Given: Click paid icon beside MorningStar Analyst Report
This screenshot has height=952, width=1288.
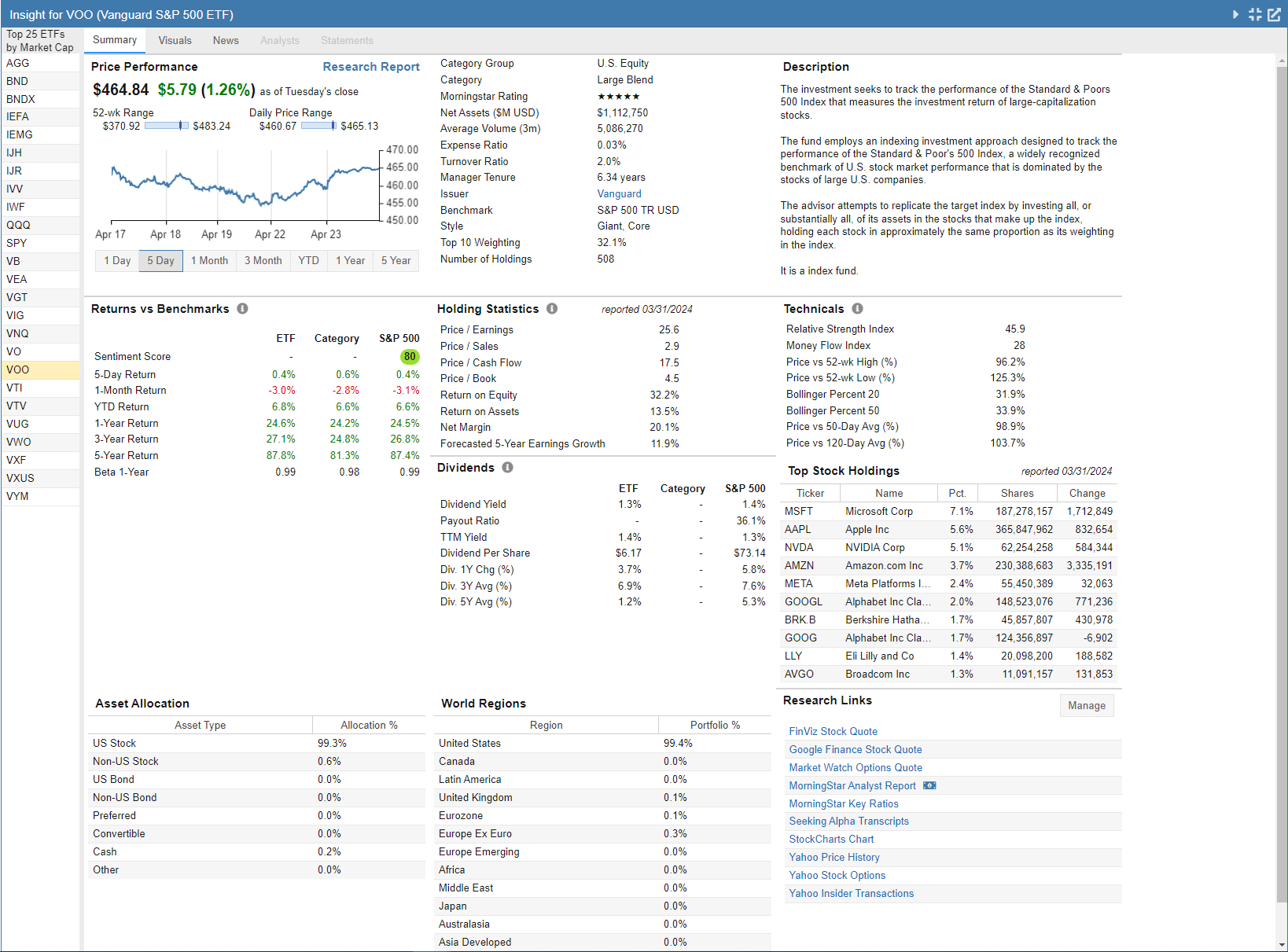Looking at the screenshot, I should click(929, 785).
